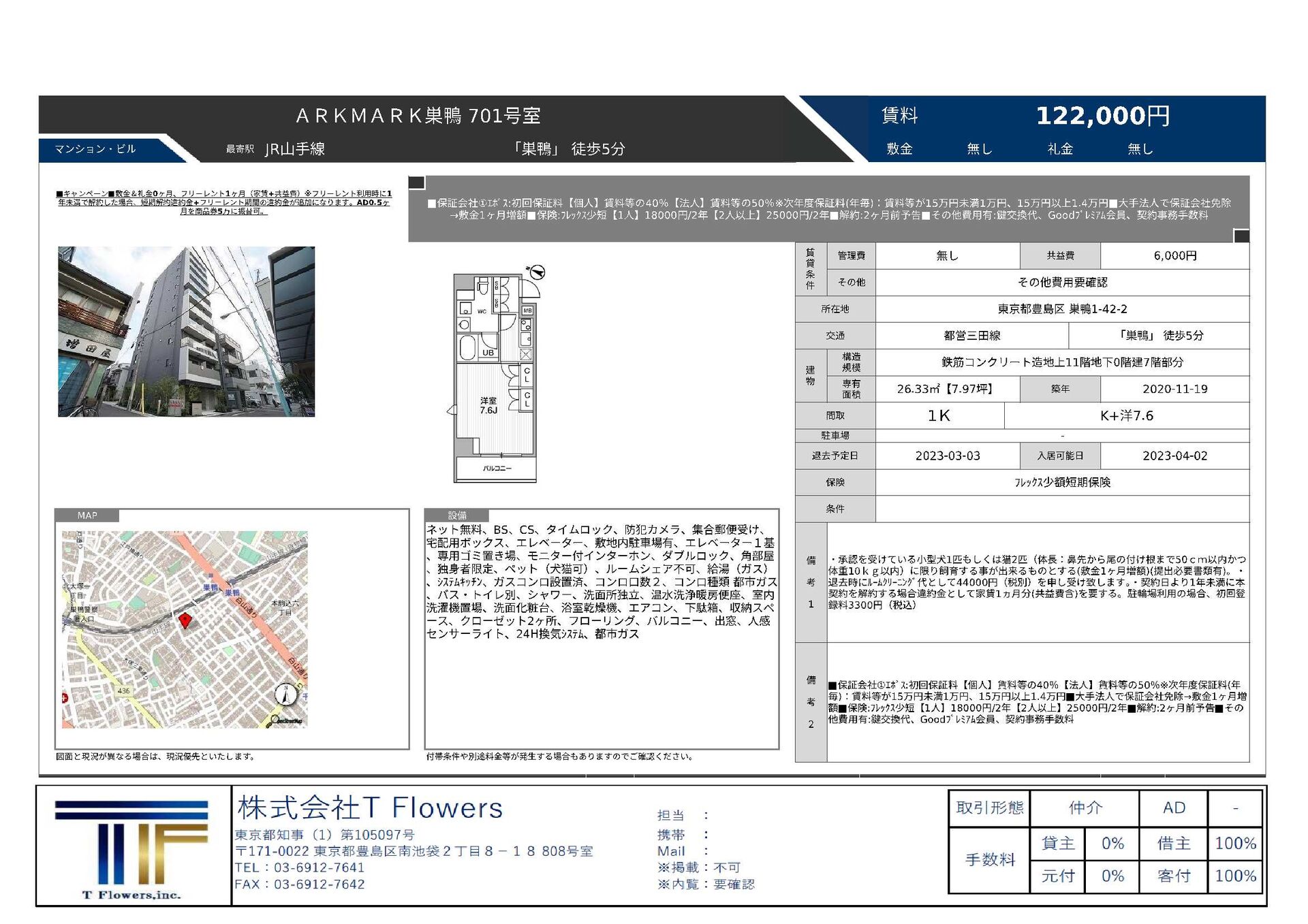Click the north arrow beside floor plan
The width and height of the screenshot is (1308, 924).
537,272
